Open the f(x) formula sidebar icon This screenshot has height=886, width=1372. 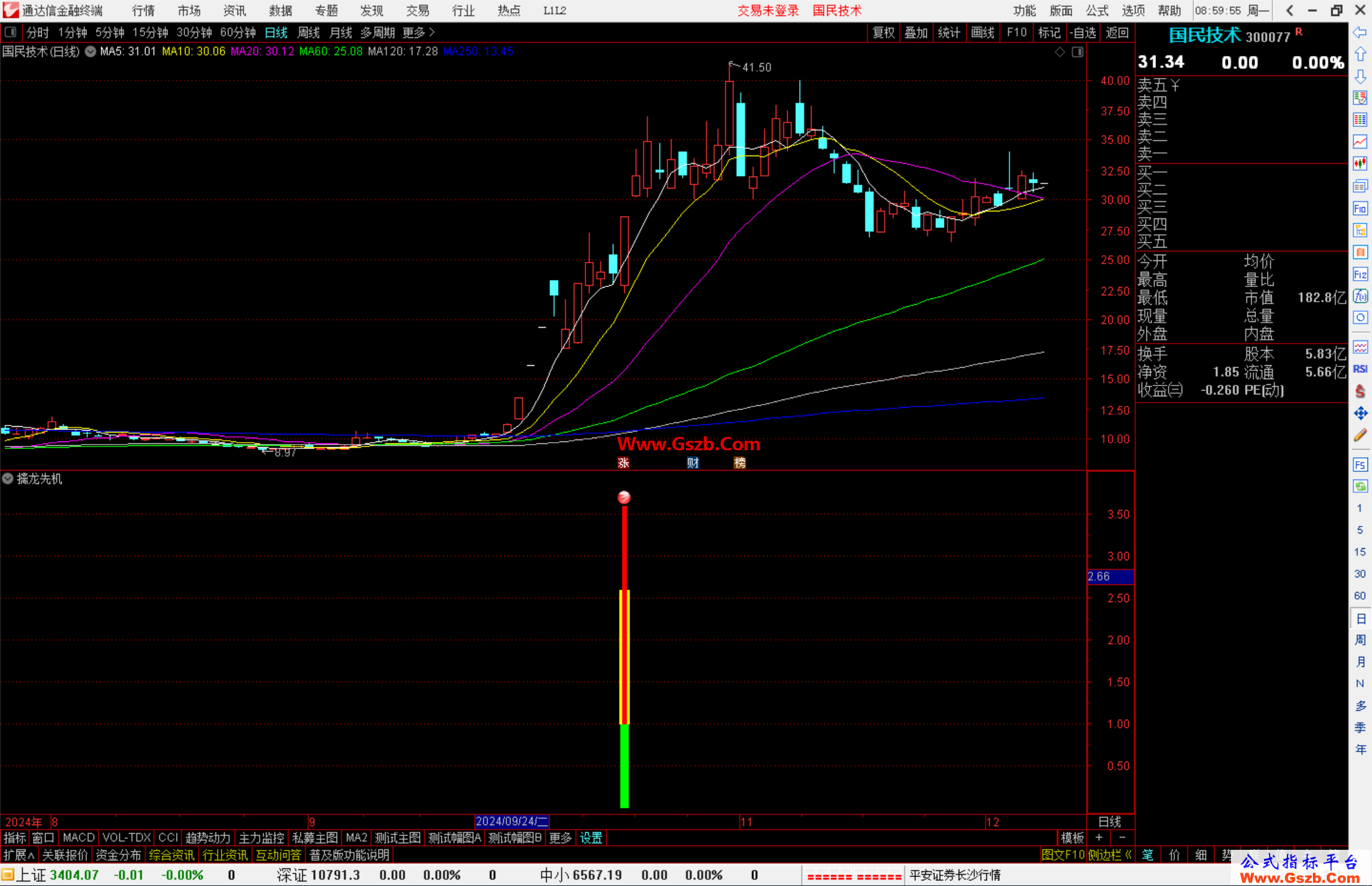click(x=1360, y=296)
